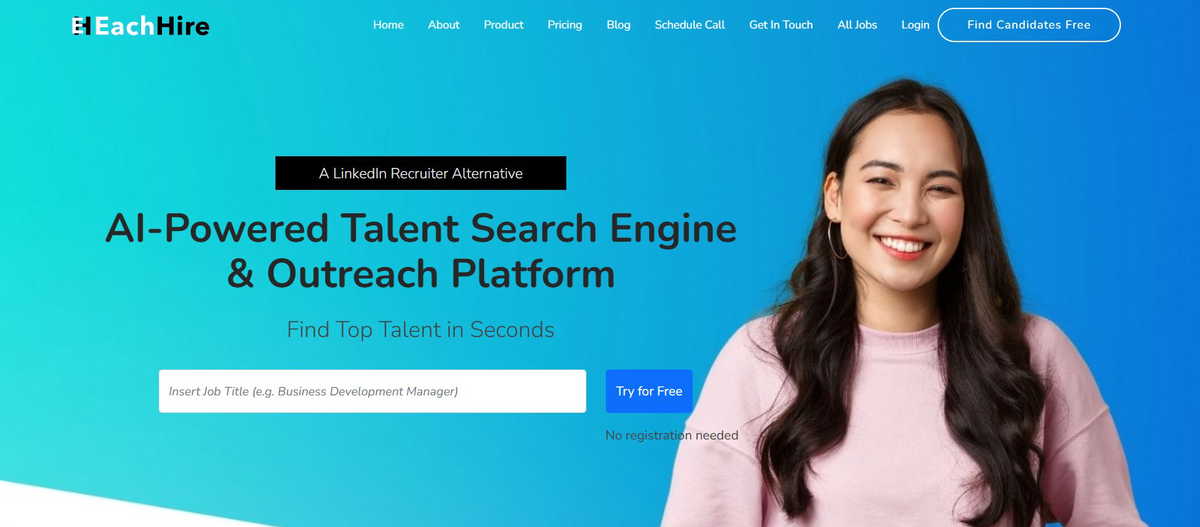Click the Find Candidates Free button
This screenshot has width=1200, height=527.
point(1029,25)
